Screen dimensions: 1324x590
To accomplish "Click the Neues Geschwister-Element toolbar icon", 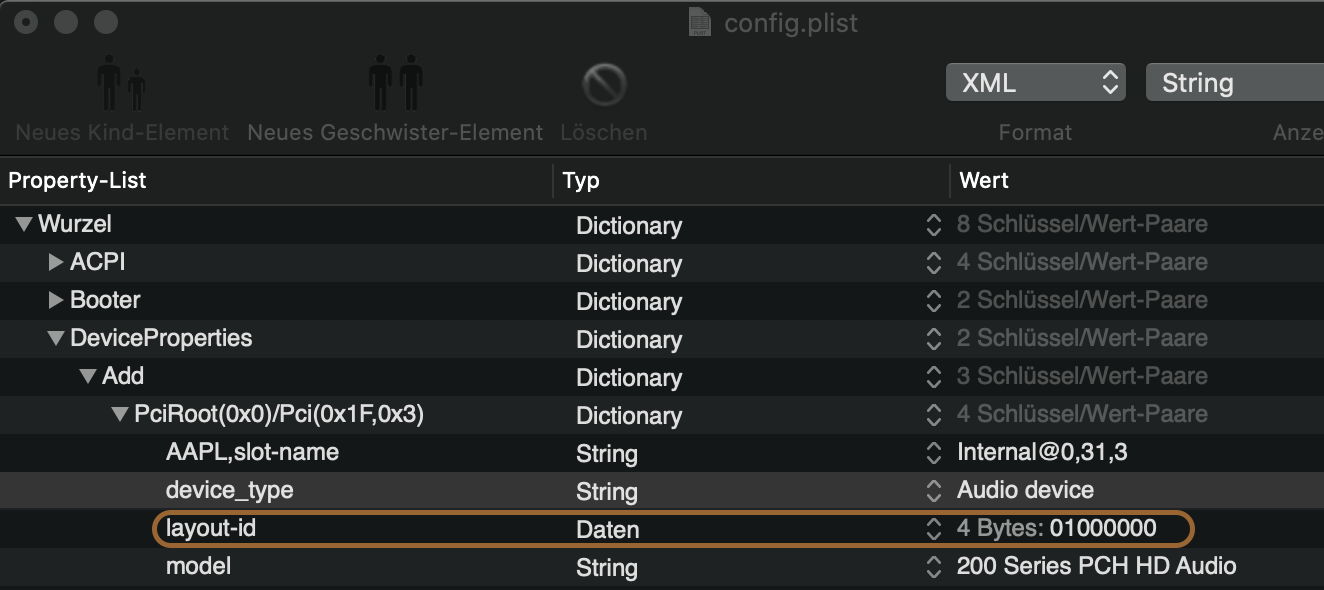I will 395,85.
